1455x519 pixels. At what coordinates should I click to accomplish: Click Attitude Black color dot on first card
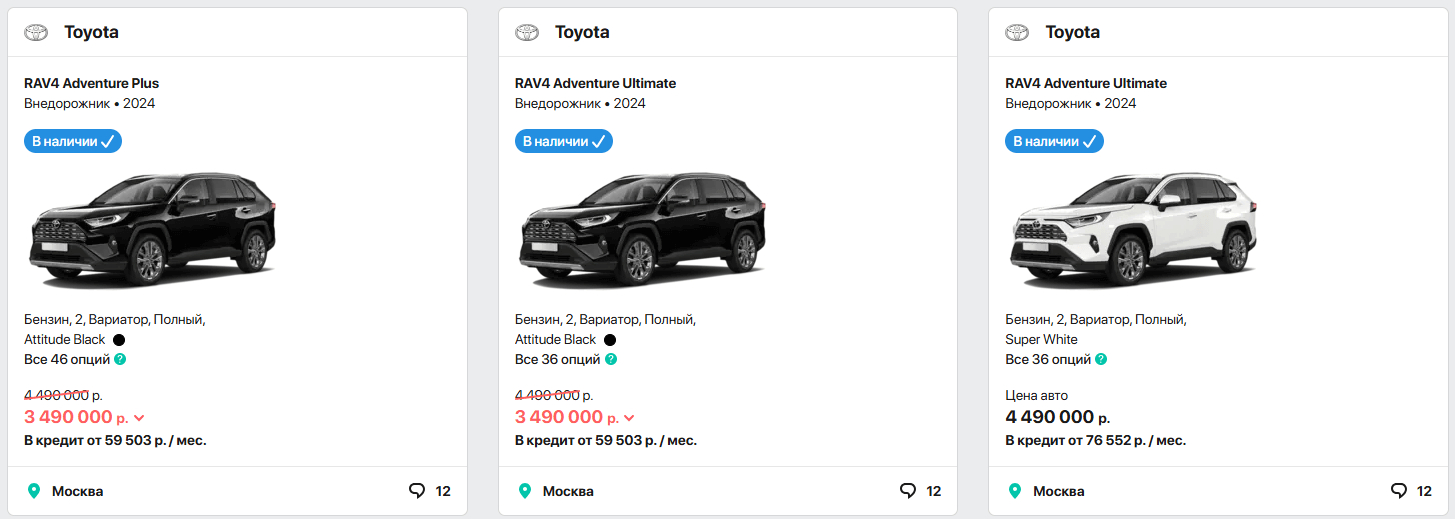coord(119,340)
